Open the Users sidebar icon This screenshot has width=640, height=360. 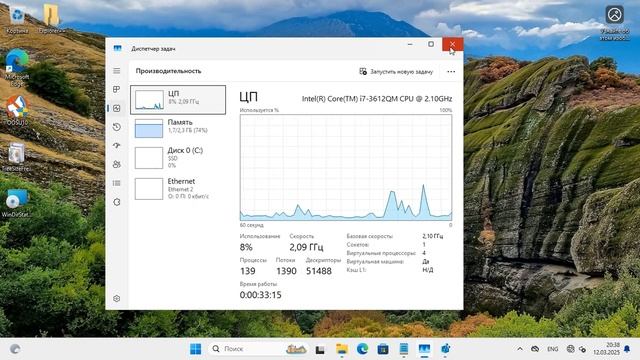coord(117,164)
